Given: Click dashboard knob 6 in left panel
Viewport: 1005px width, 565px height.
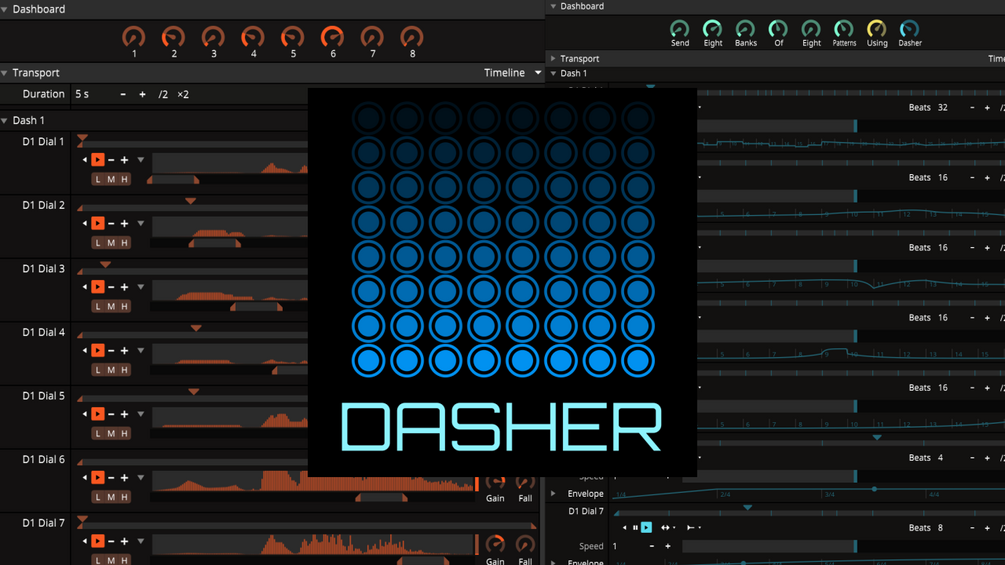Looking at the screenshot, I should pos(333,37).
